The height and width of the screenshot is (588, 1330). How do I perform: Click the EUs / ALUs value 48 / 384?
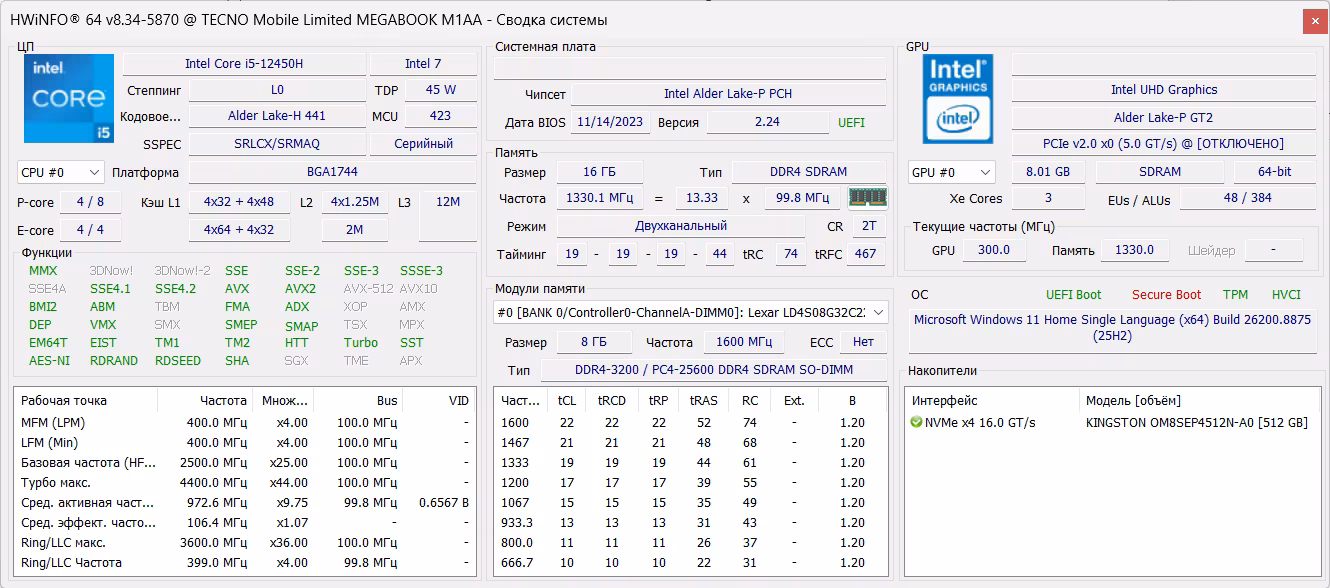tap(1248, 198)
